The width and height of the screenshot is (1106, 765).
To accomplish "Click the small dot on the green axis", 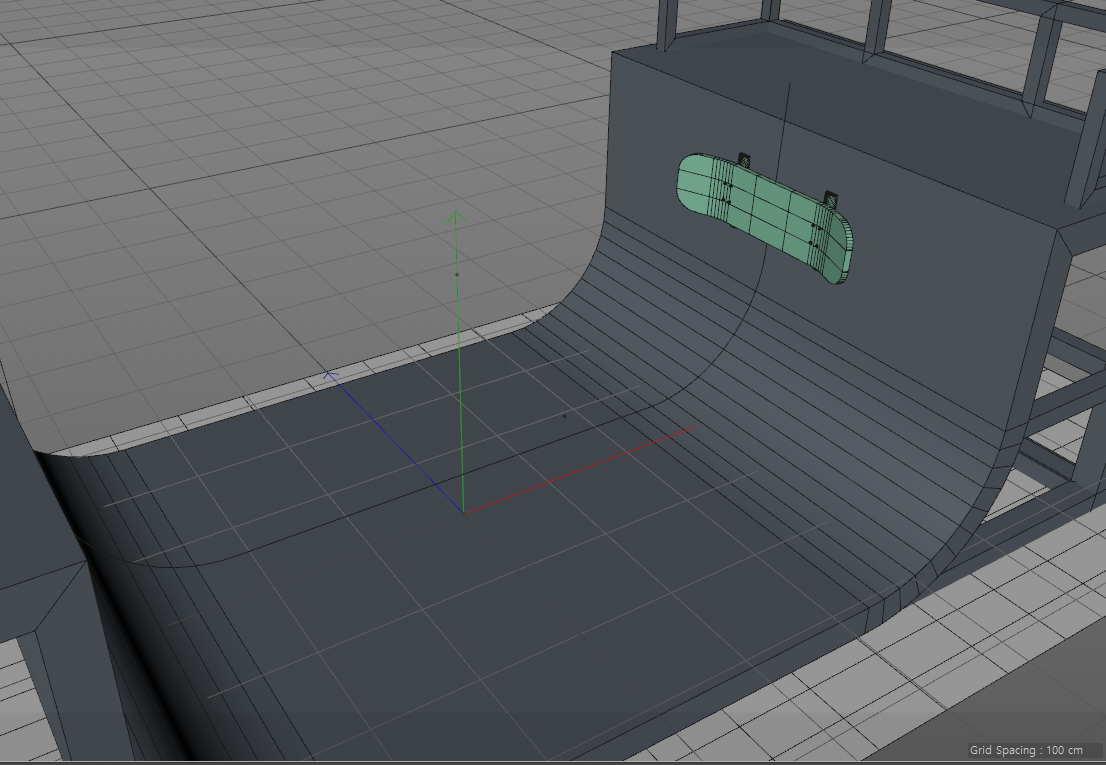I will 457,274.
